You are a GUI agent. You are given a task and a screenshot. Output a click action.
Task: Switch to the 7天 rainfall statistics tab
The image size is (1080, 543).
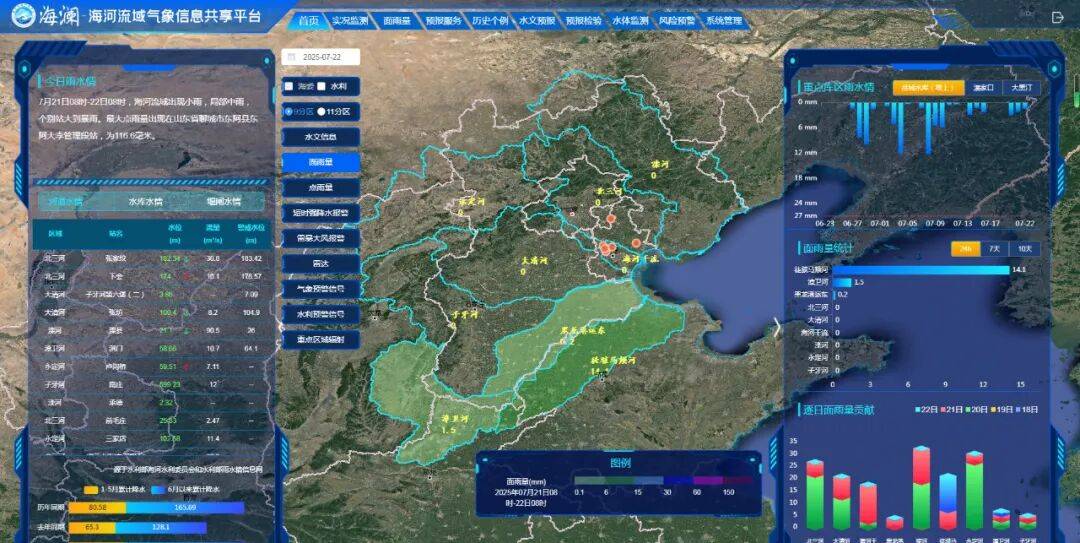coord(994,248)
